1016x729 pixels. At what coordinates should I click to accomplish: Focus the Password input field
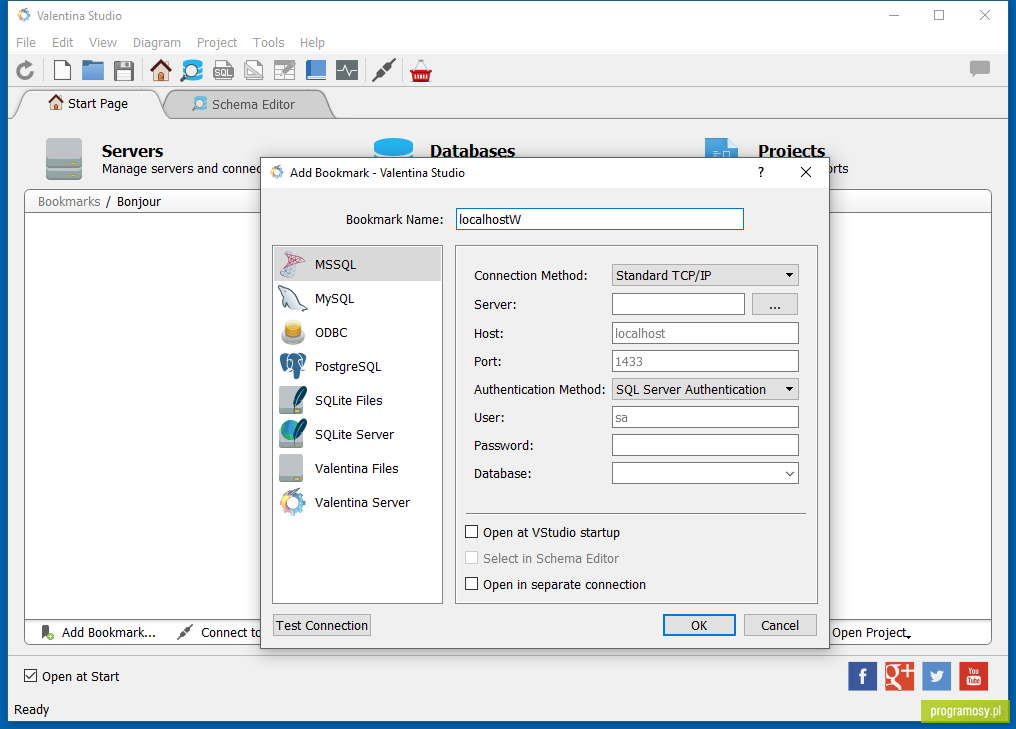705,445
